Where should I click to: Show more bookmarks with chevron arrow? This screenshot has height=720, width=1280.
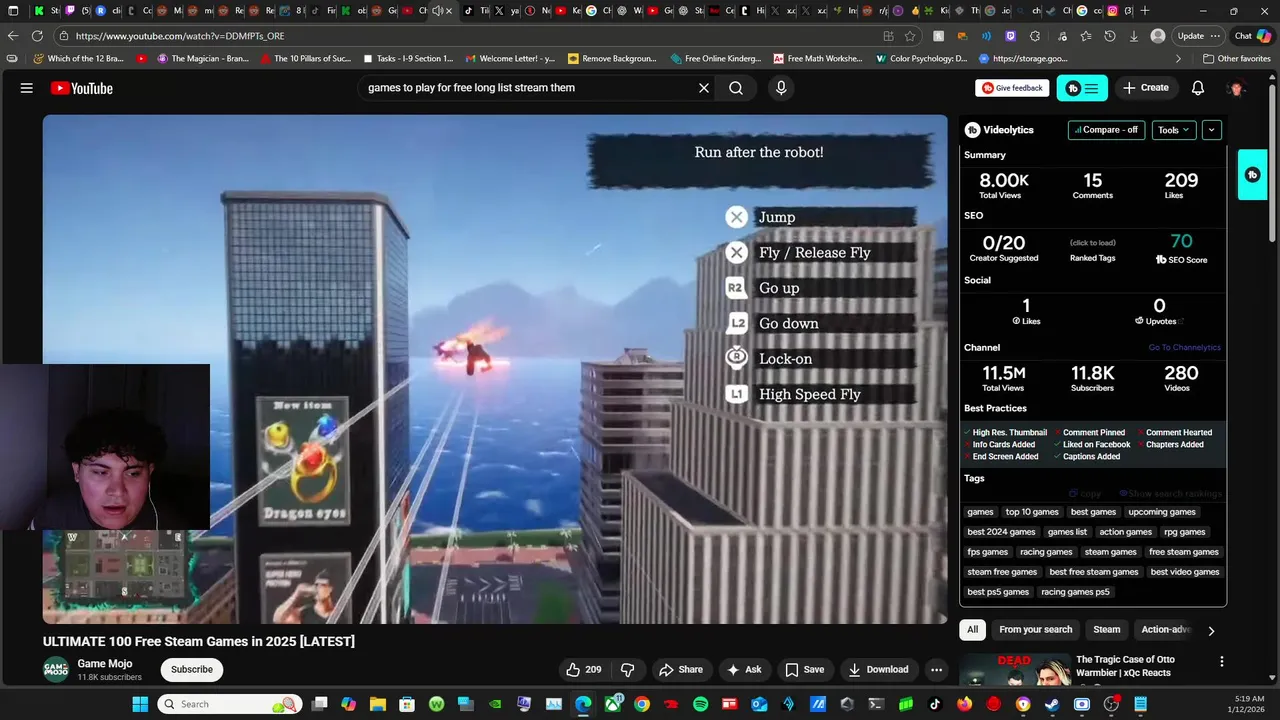pos(1178,59)
